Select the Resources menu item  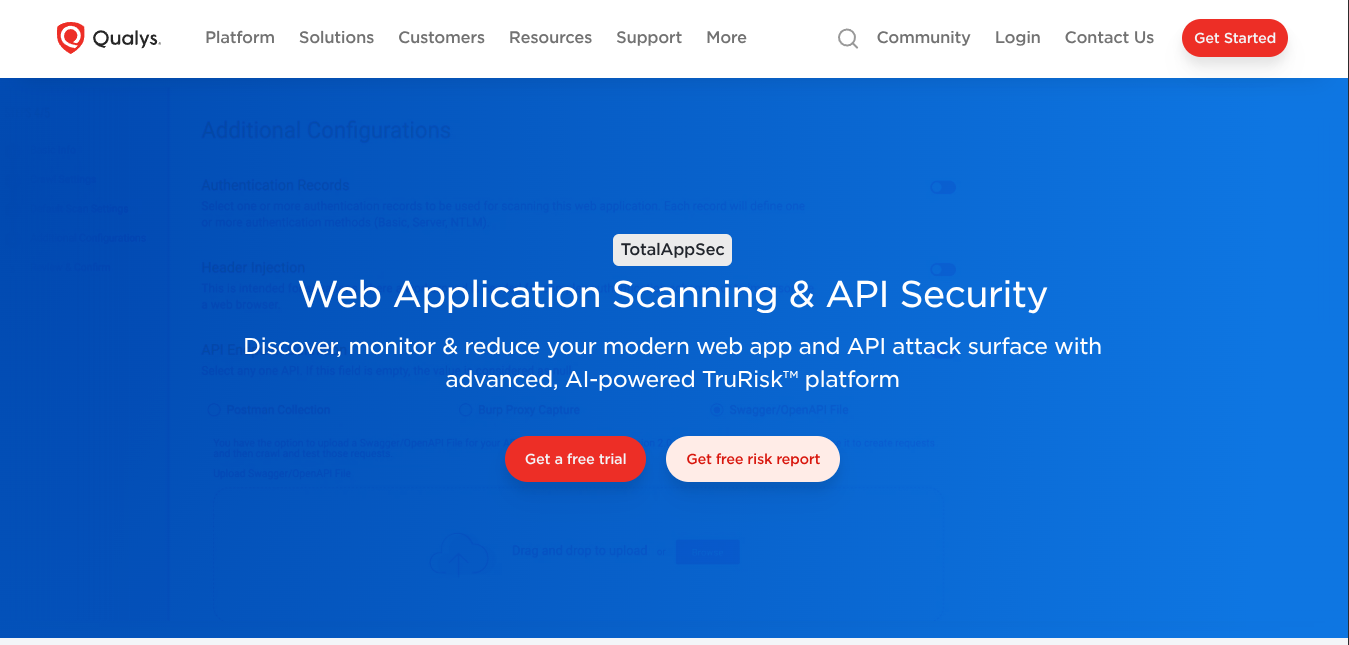point(550,37)
